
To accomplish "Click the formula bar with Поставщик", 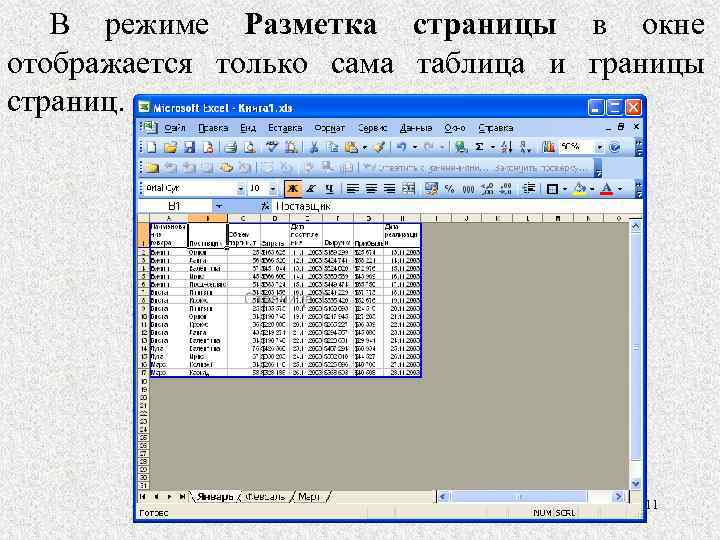I will click(x=457, y=206).
